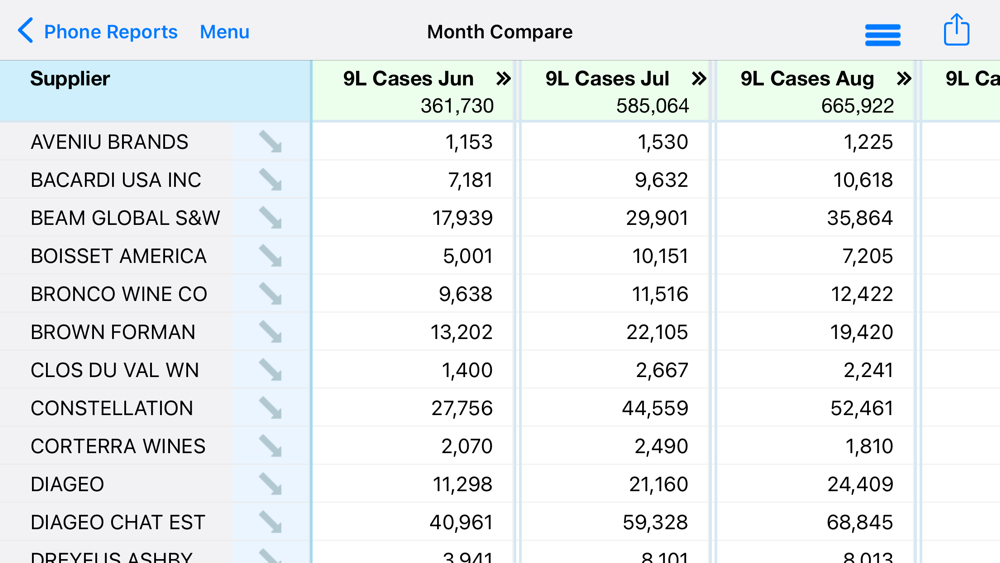The height and width of the screenshot is (563, 1000).
Task: Select the BEAM GLOBAL S&W supplier name
Action: pos(125,218)
